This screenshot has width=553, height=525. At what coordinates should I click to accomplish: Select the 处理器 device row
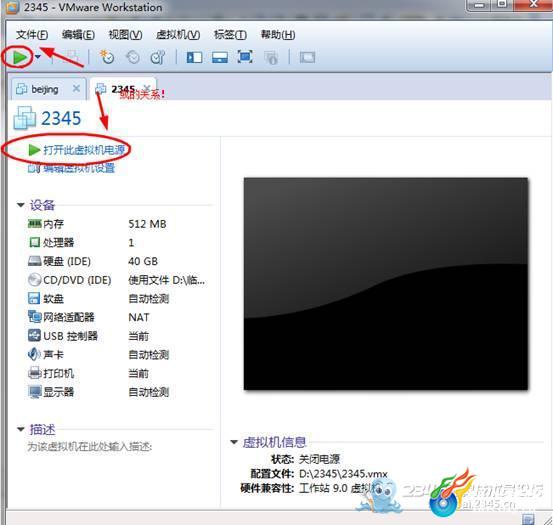[116, 243]
